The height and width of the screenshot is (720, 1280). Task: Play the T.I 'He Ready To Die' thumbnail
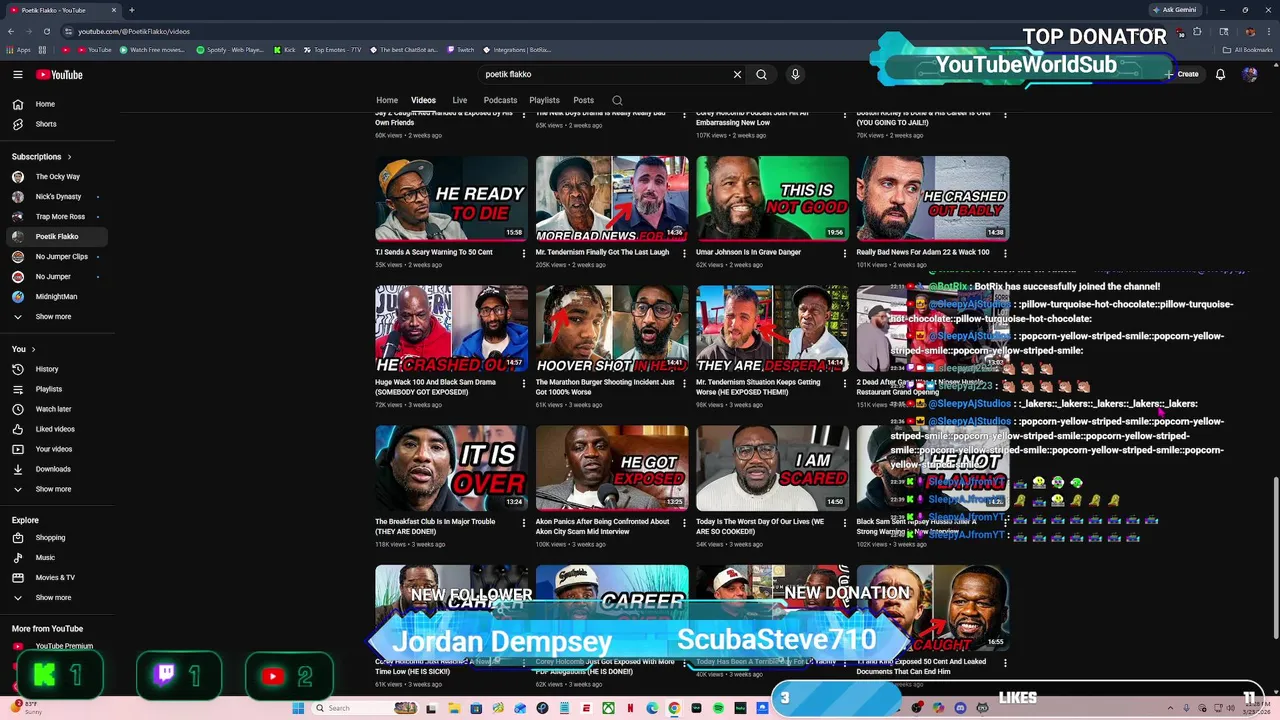click(x=451, y=198)
